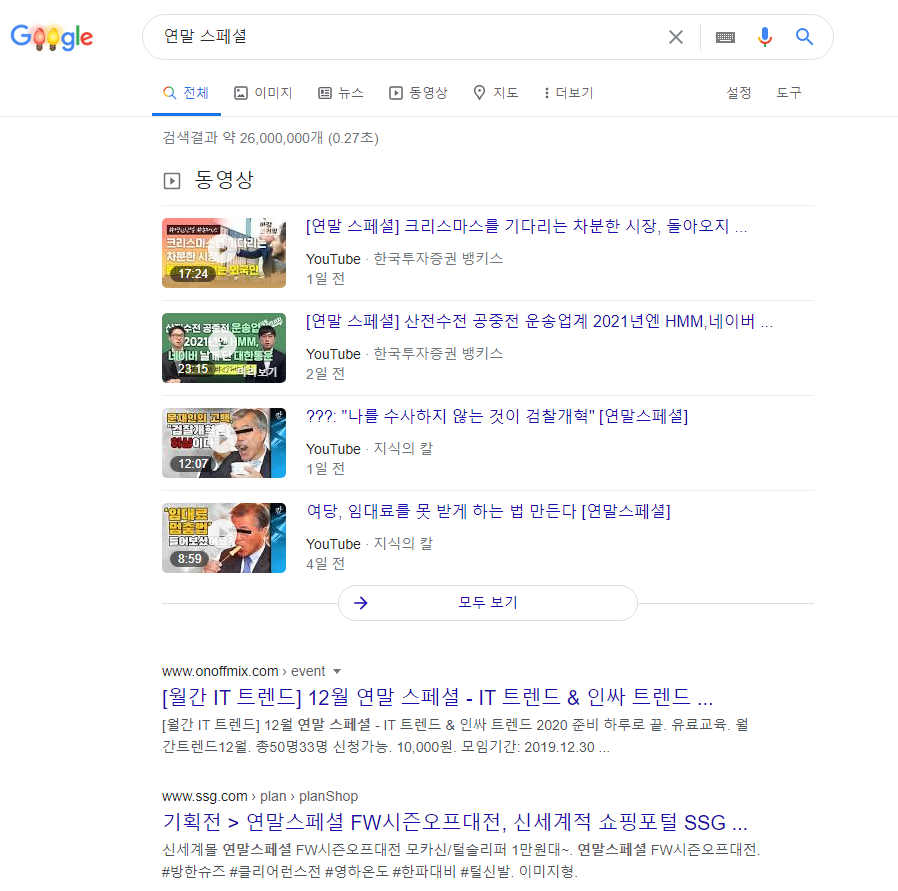Open video link 여당, 임대료를 못 받게 하는 법

(x=488, y=511)
